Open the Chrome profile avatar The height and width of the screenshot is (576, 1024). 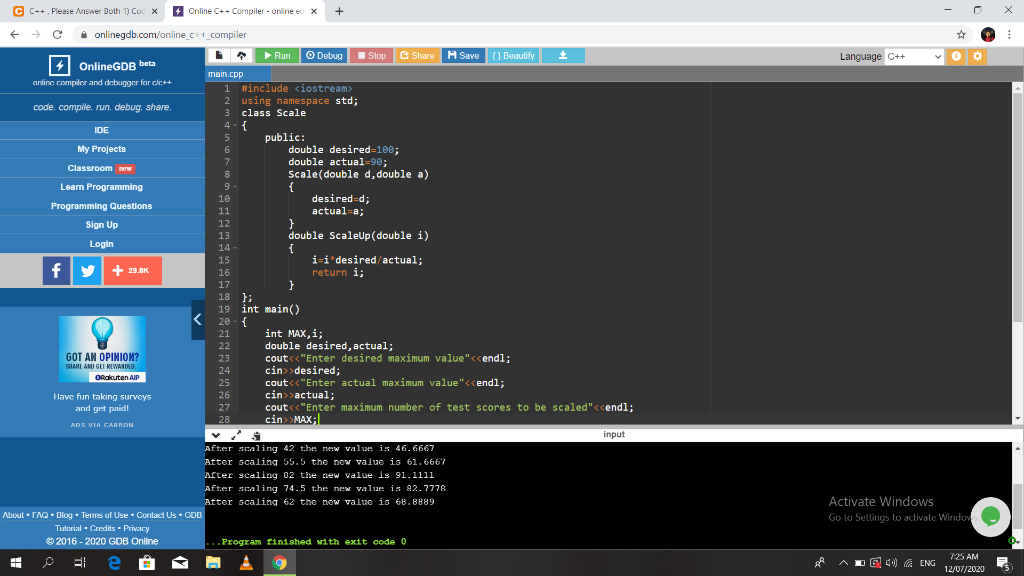[987, 35]
